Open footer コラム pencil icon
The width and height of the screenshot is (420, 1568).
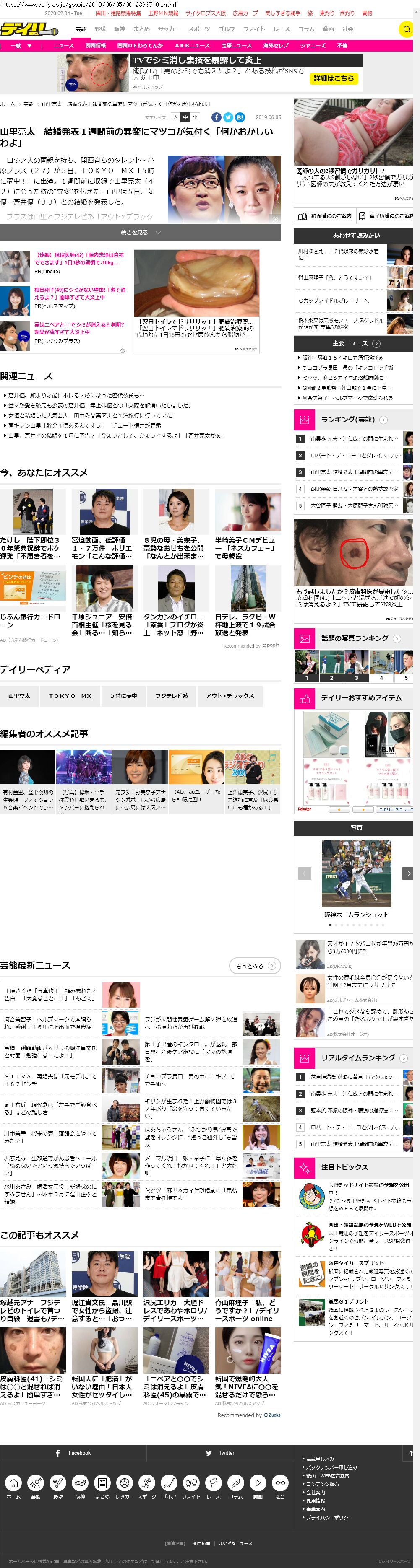coord(235,1483)
